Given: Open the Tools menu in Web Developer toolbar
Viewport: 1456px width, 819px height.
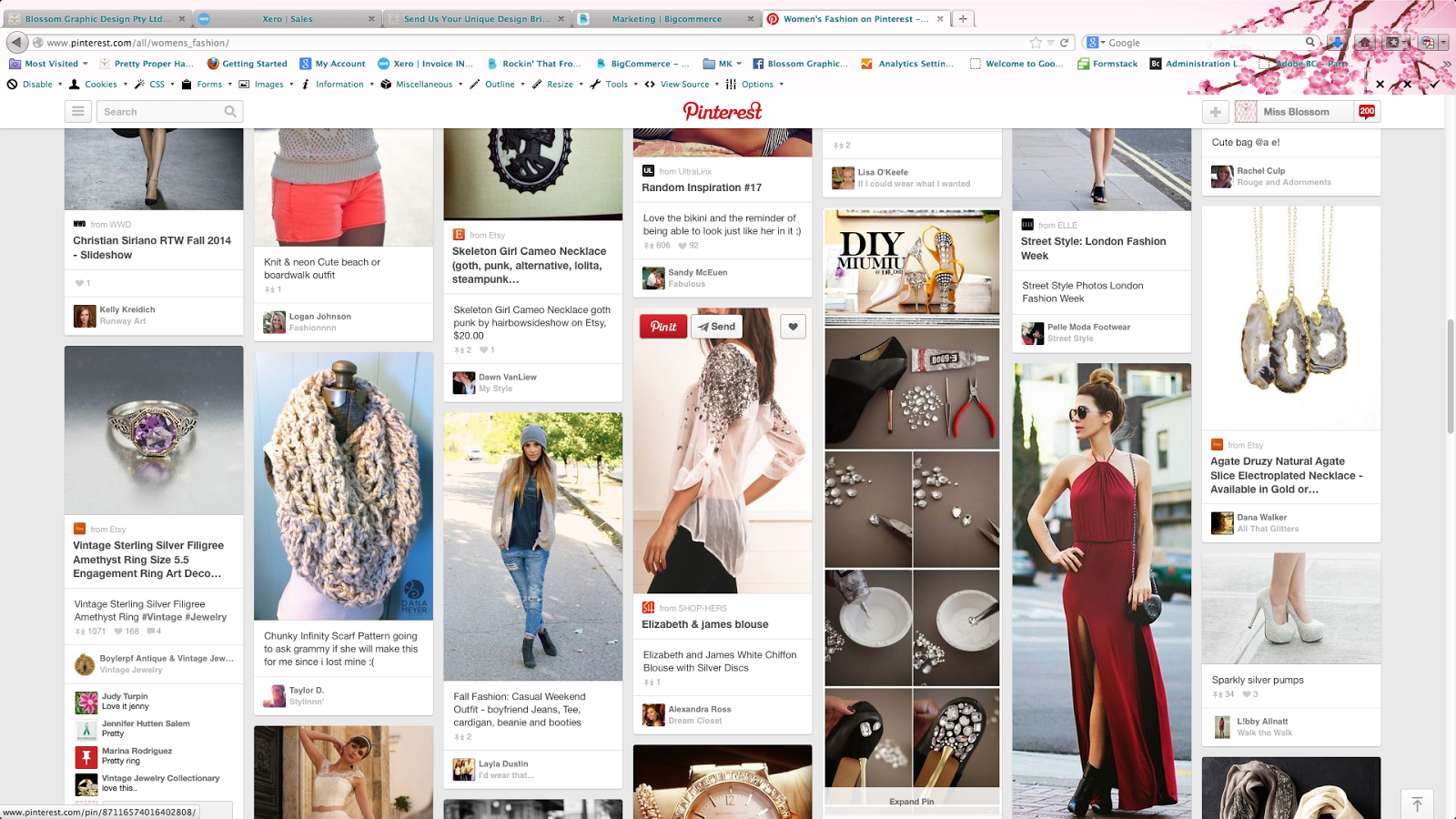Looking at the screenshot, I should (613, 85).
